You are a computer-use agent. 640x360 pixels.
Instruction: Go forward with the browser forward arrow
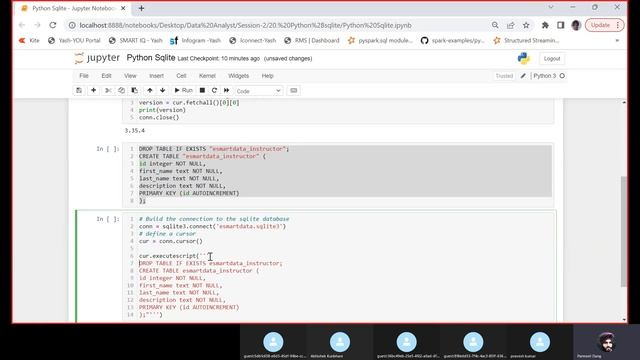(37, 25)
